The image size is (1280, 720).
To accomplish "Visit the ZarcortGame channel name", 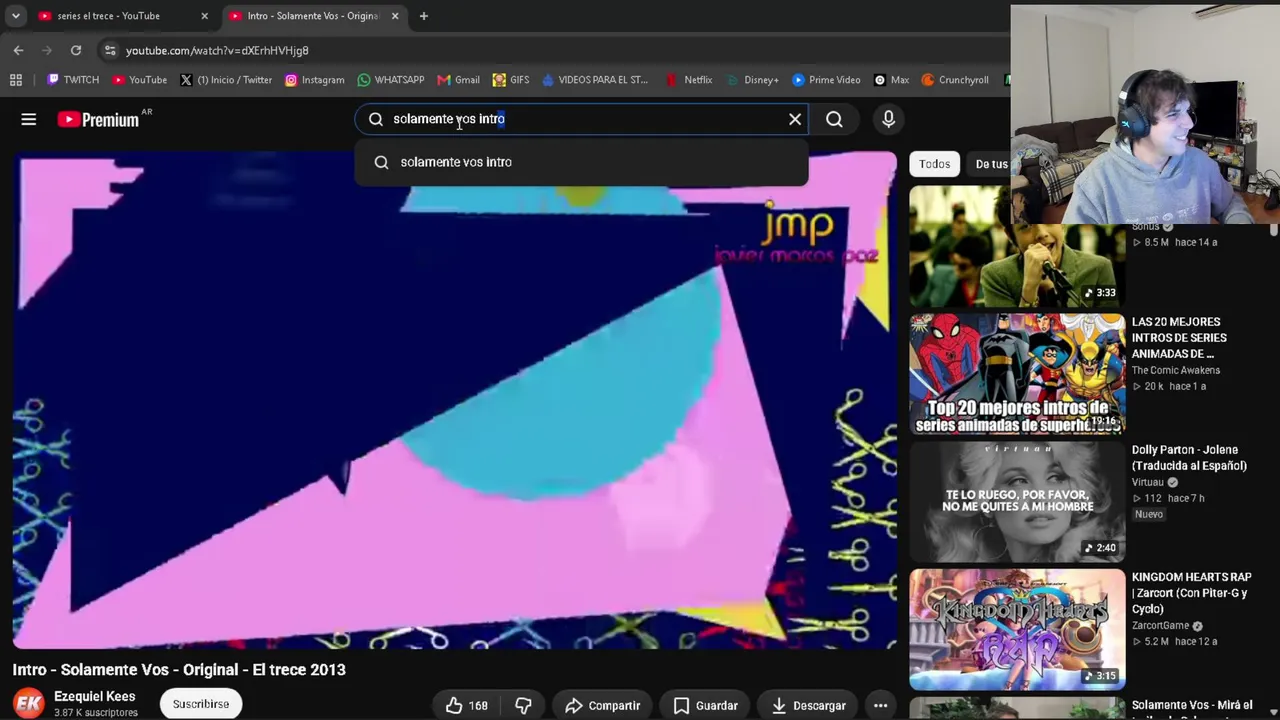I will tap(1161, 626).
